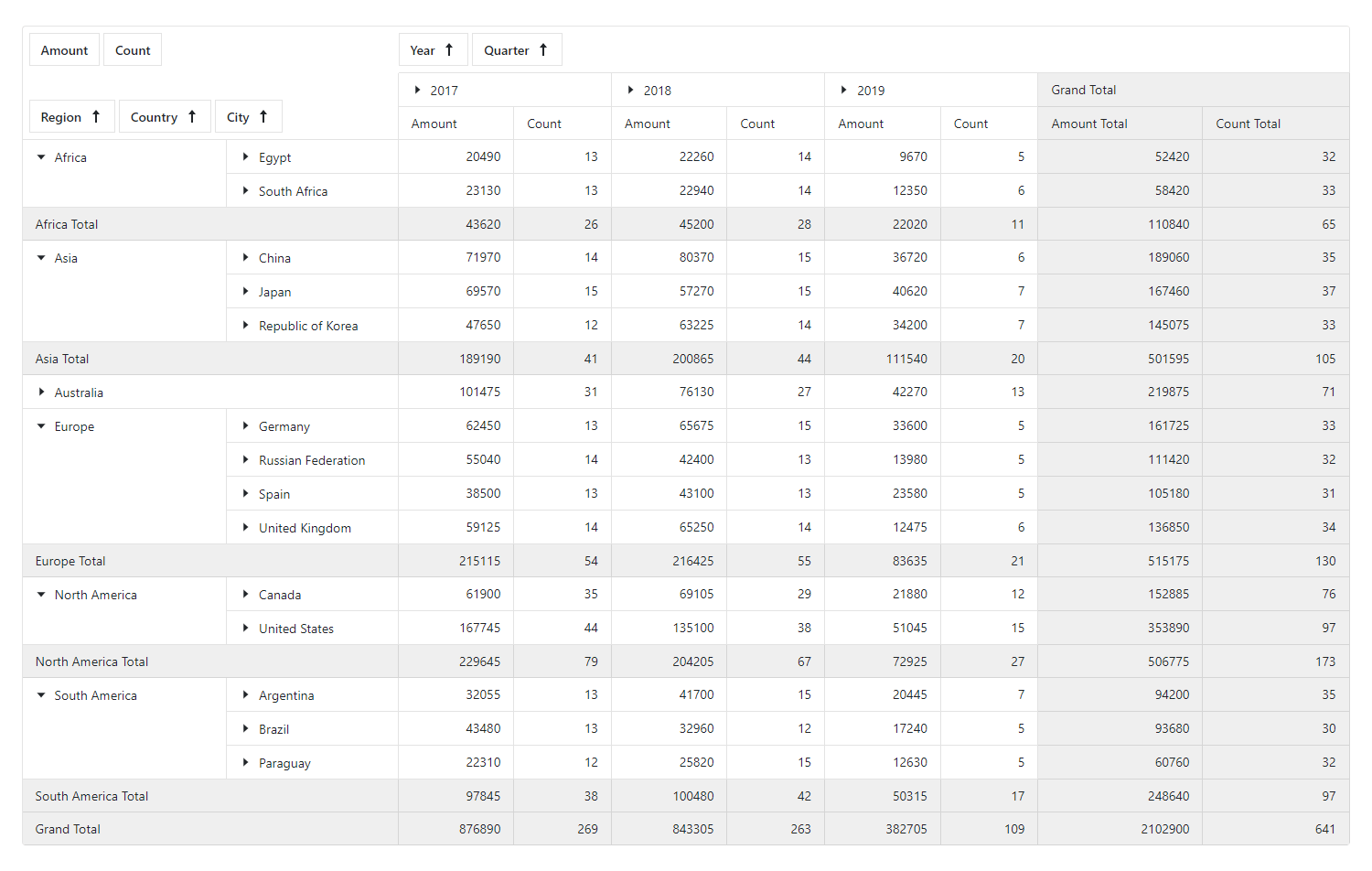Image resolution: width=1372 pixels, height=871 pixels.
Task: Click the sort arrow on Region field
Action: pos(96,117)
